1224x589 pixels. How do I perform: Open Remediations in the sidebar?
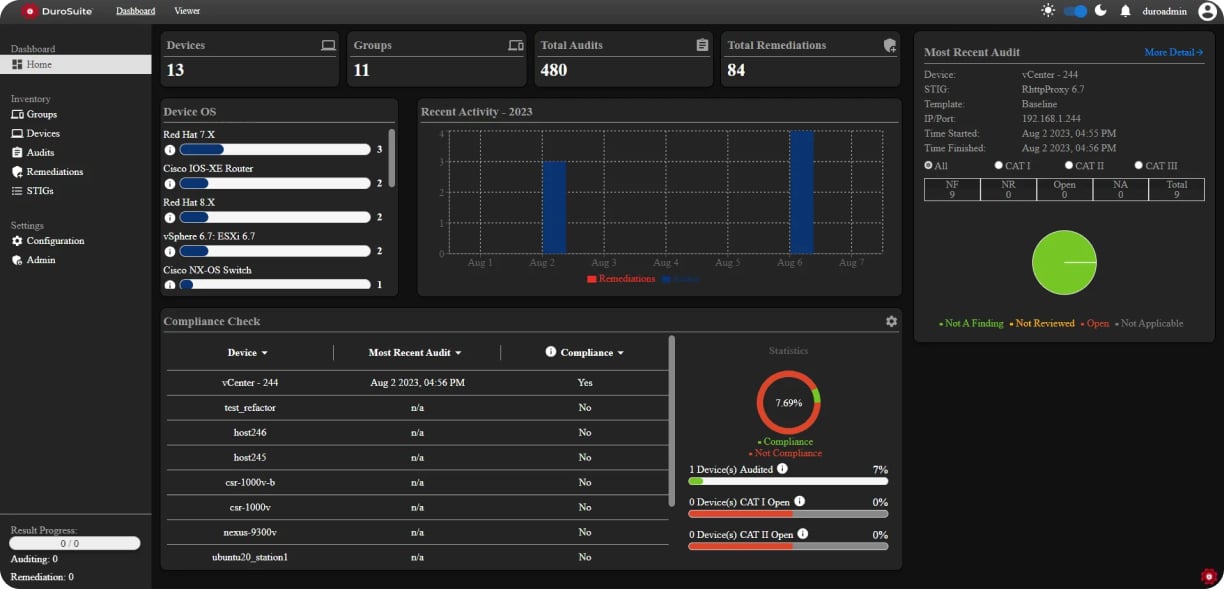[x=54, y=172]
